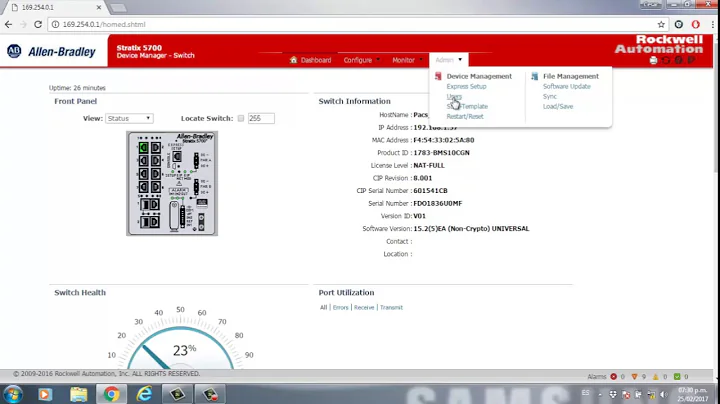720x404 pixels.
Task: Click the Allen-Bradley AB logo
Action: (14, 51)
